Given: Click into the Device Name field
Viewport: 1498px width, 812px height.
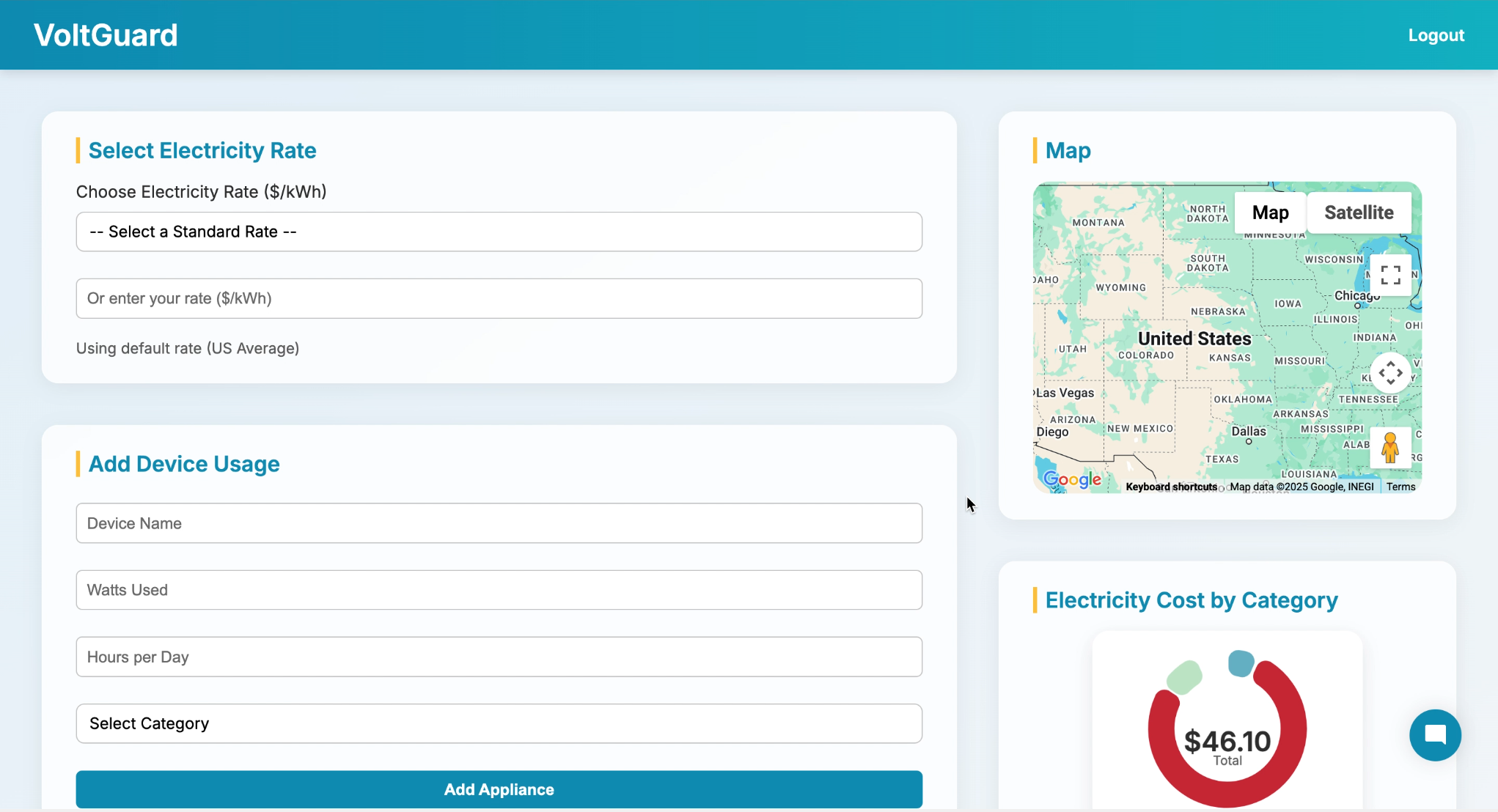Looking at the screenshot, I should pyautogui.click(x=499, y=523).
